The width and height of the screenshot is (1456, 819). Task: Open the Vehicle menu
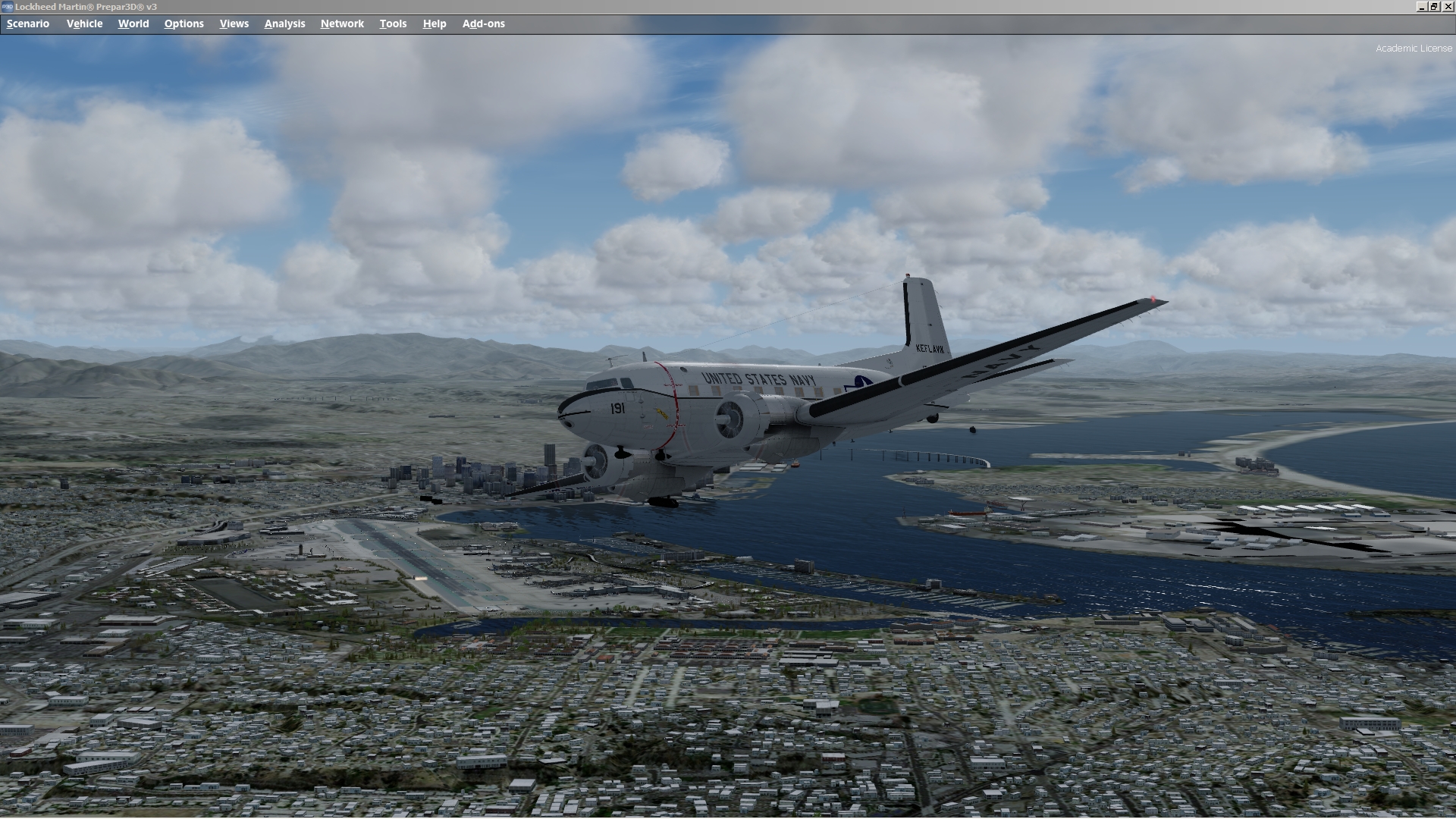pos(84,24)
